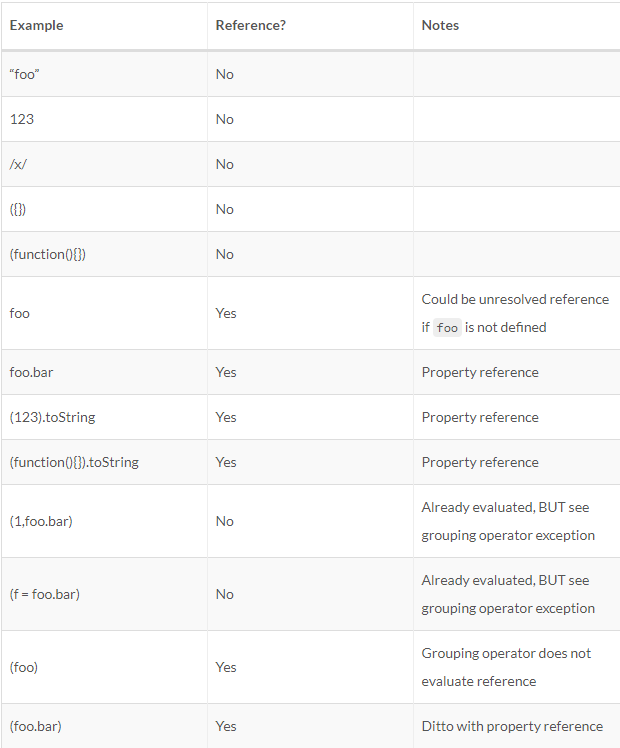
Task: Select the (1,foo.bar) example cell
Action: (x=41, y=521)
